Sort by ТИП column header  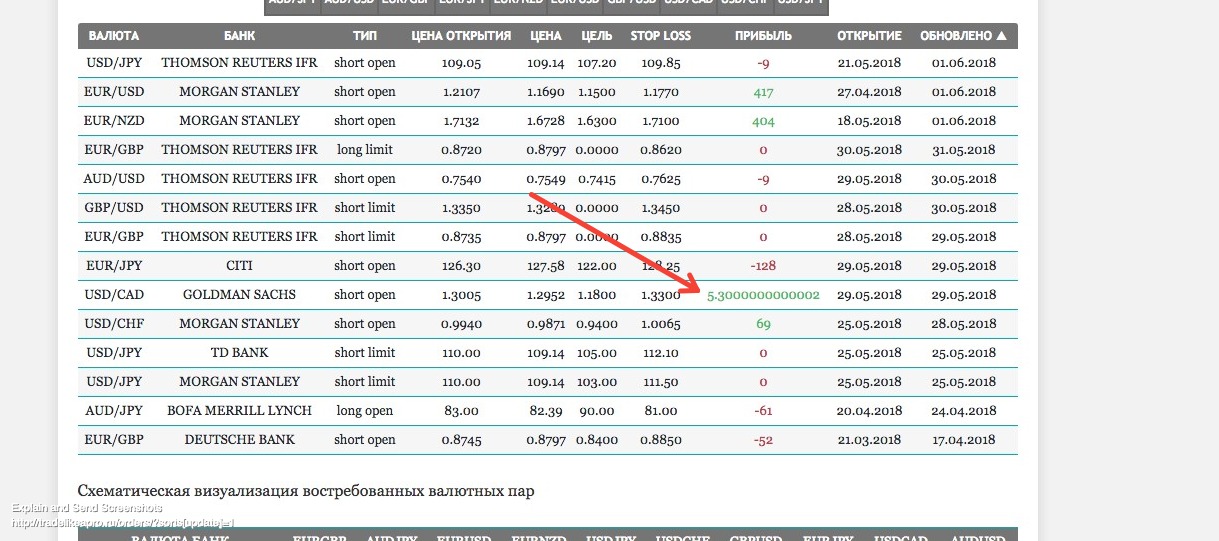(365, 36)
